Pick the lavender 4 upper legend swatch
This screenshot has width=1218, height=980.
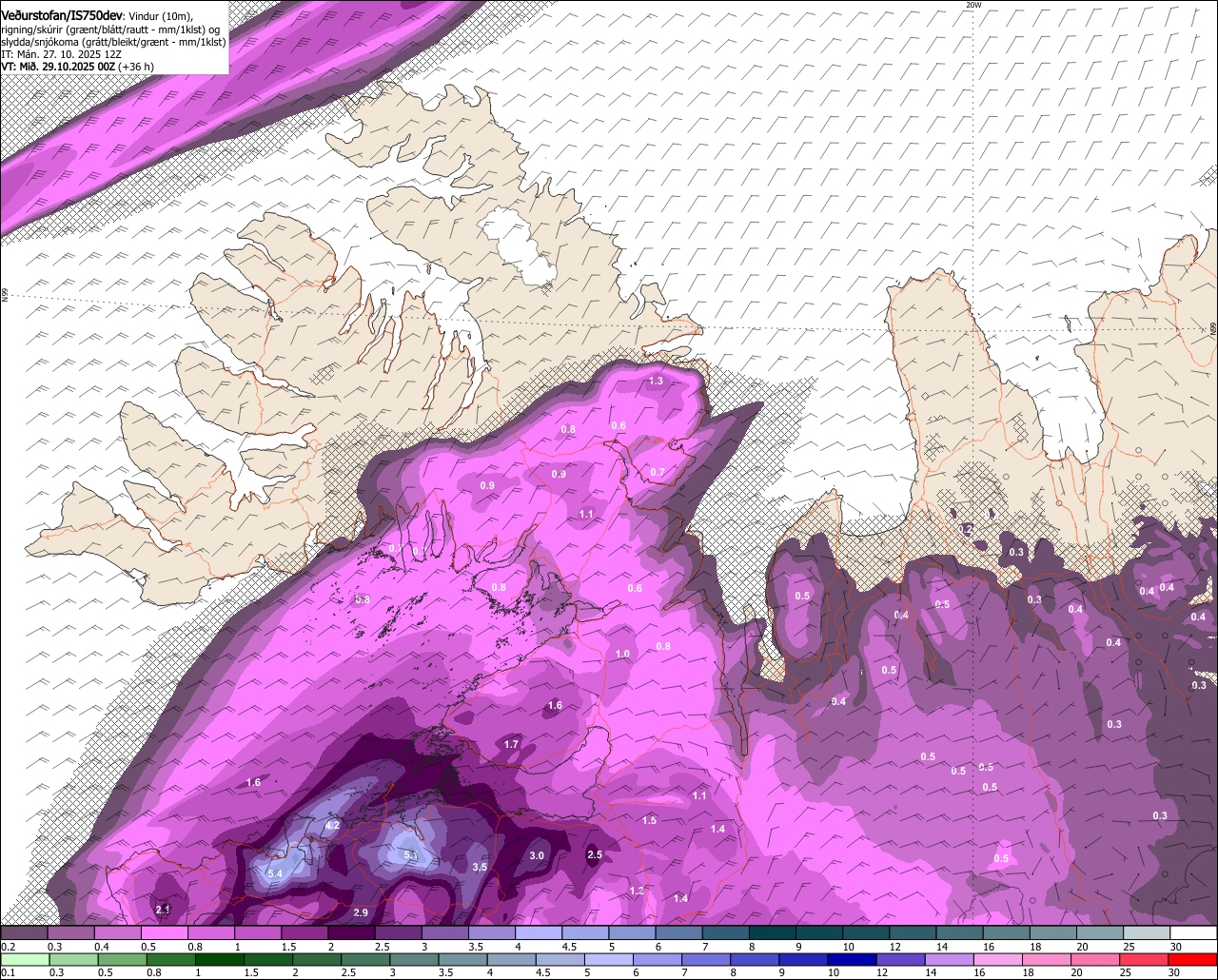coord(539,933)
